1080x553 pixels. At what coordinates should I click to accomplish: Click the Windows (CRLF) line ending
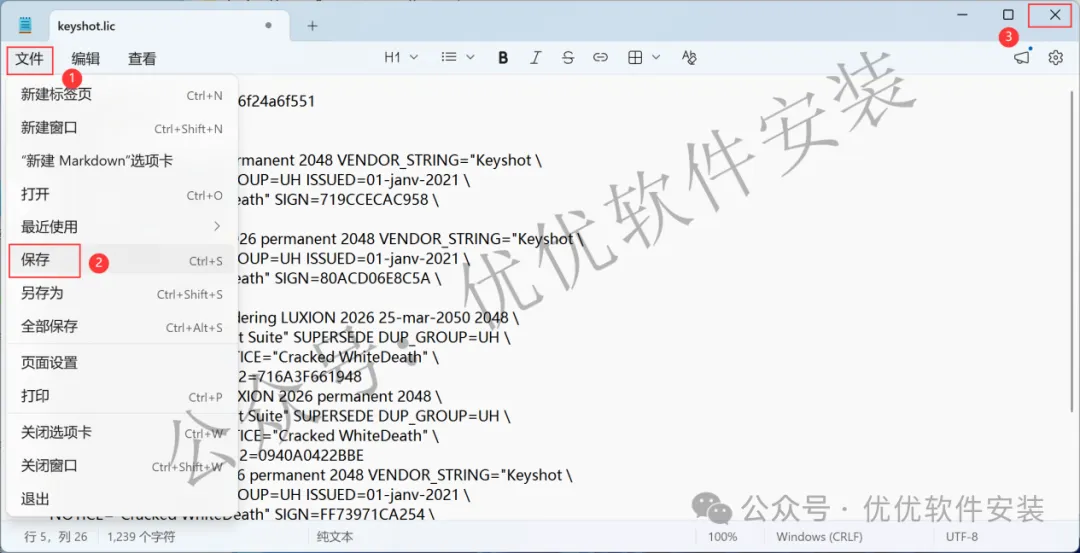[819, 536]
